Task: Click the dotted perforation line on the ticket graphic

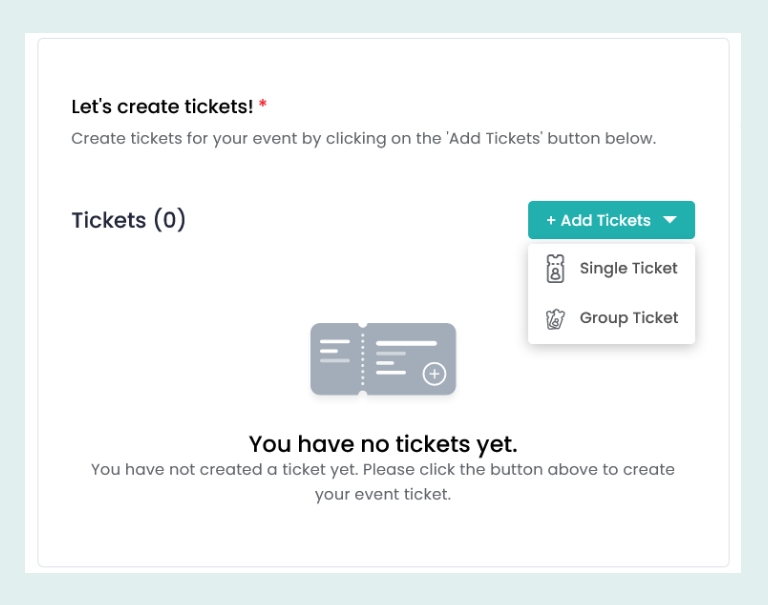Action: [x=362, y=358]
